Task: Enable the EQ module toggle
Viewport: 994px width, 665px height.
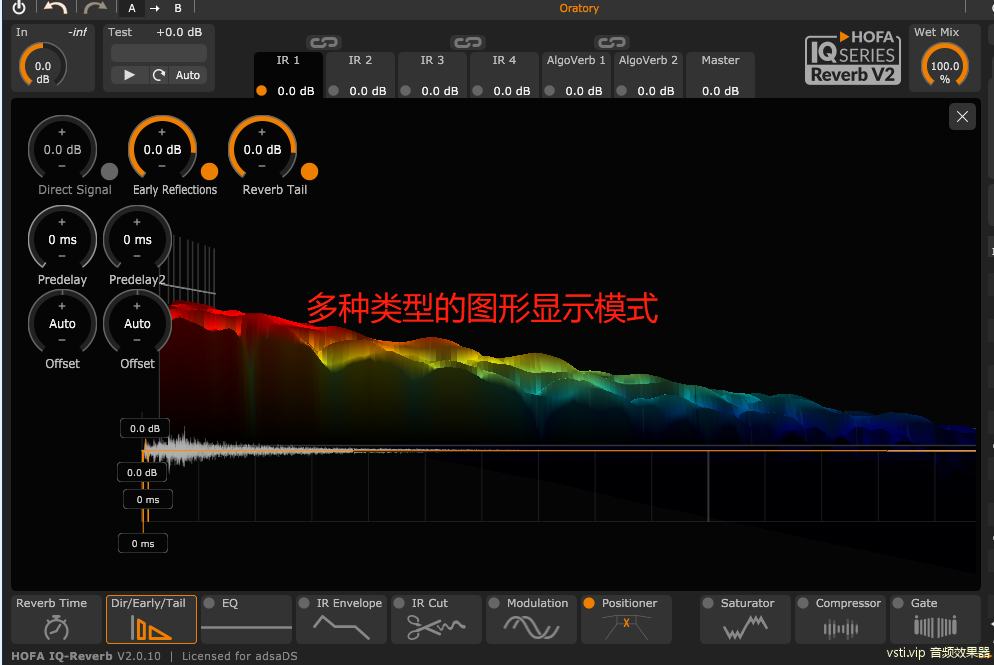Action: click(209, 603)
